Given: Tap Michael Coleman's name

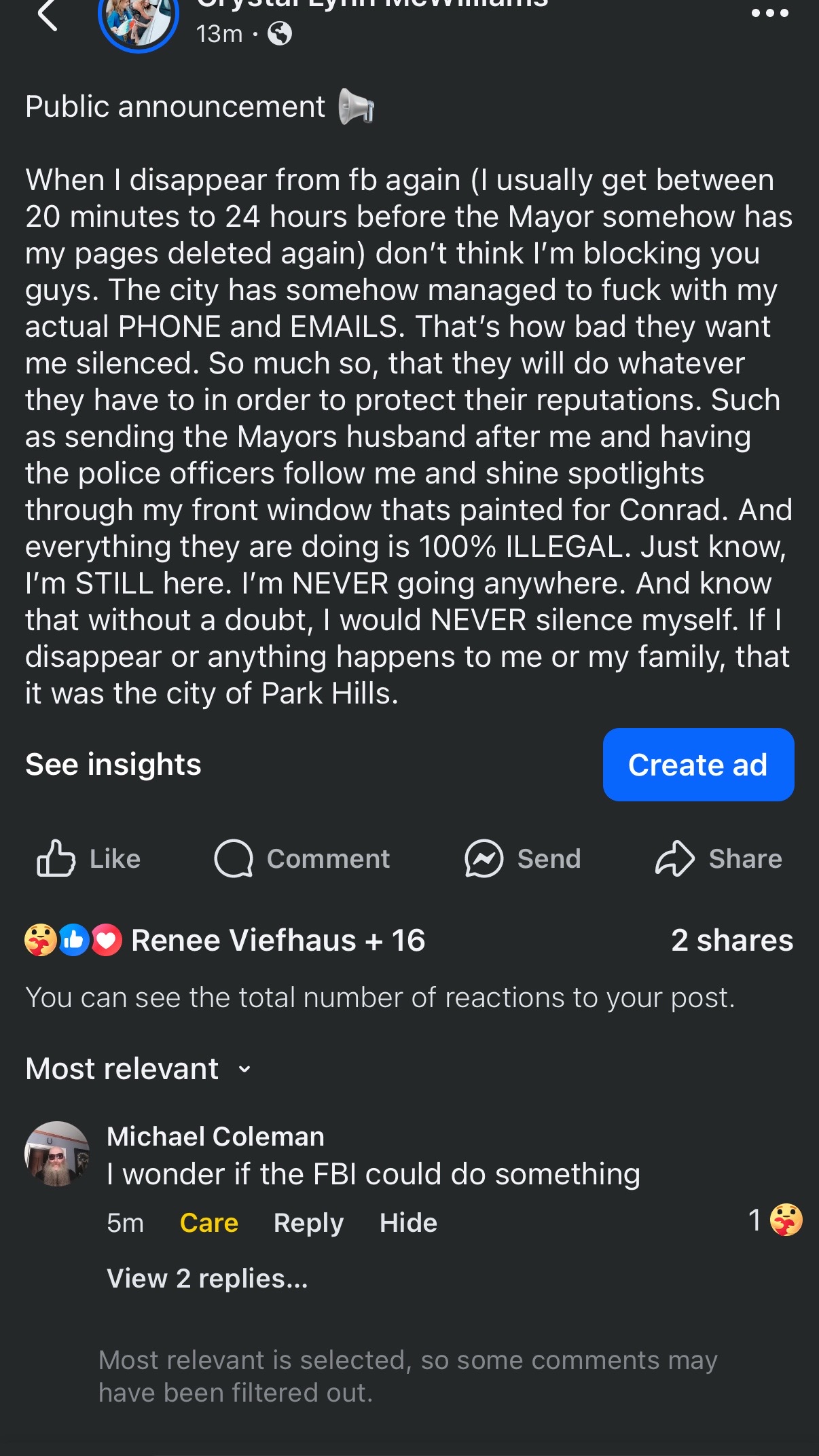Looking at the screenshot, I should [216, 1137].
